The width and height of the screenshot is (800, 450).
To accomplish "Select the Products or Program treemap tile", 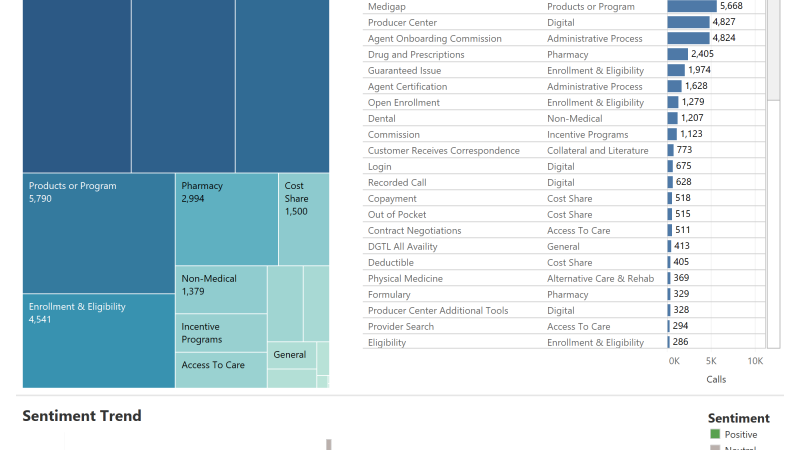I will [98, 233].
